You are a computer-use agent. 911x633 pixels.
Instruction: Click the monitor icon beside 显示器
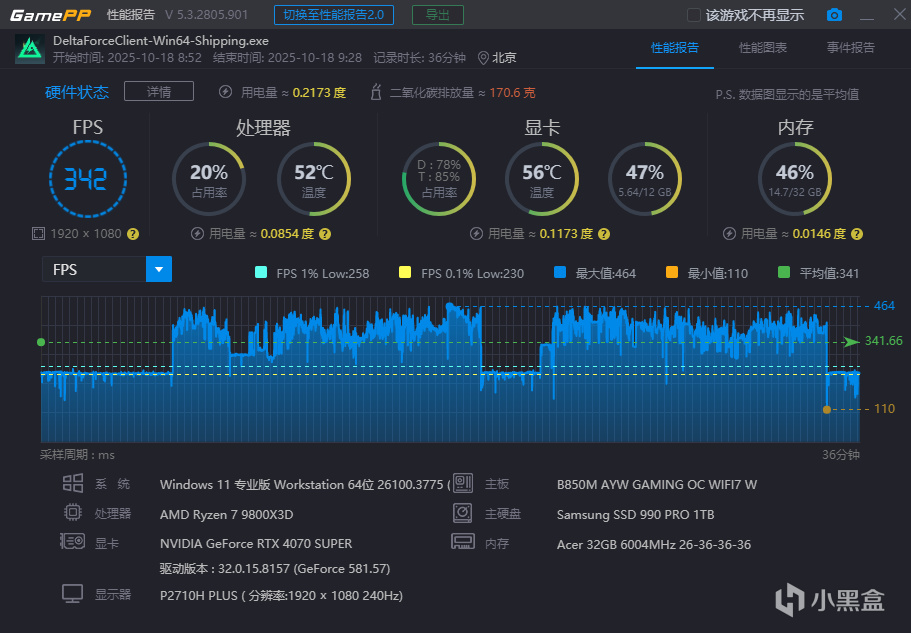pos(73,594)
